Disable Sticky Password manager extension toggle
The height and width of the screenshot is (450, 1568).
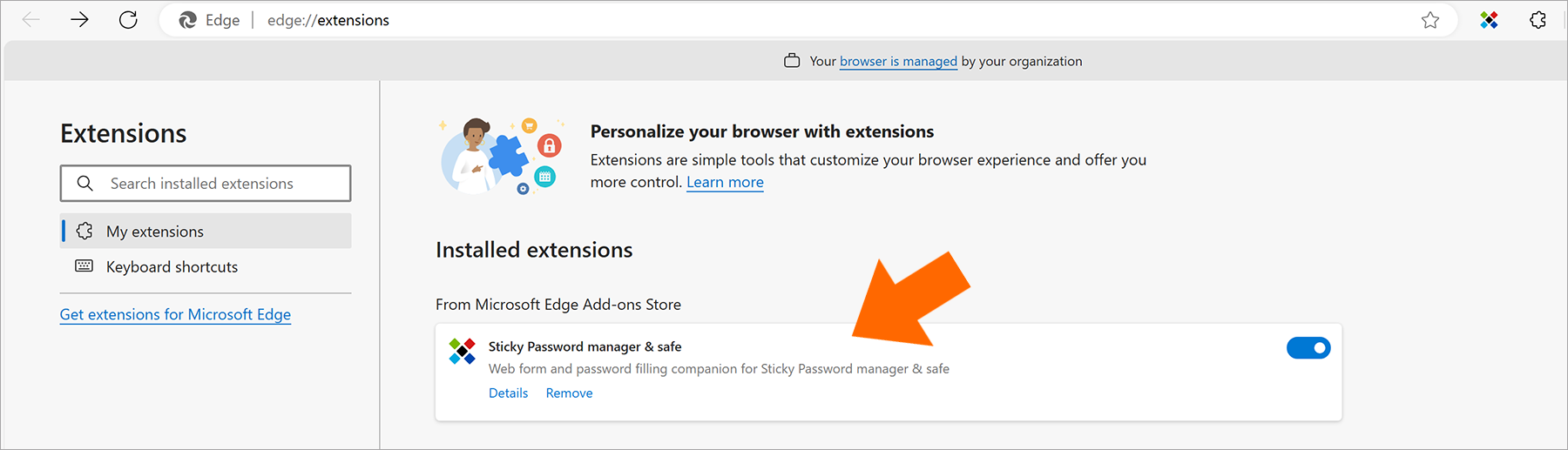pos(1308,348)
